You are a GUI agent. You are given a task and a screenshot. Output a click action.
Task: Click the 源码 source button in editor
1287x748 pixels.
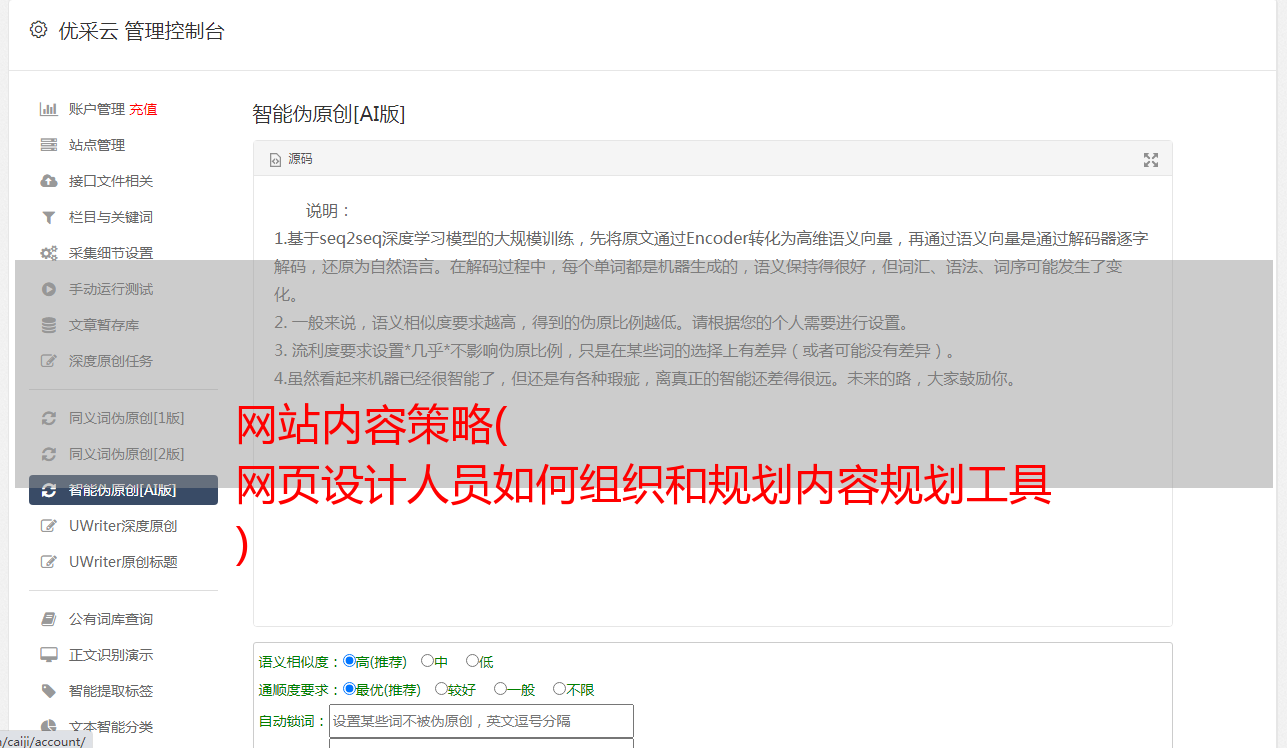291,159
